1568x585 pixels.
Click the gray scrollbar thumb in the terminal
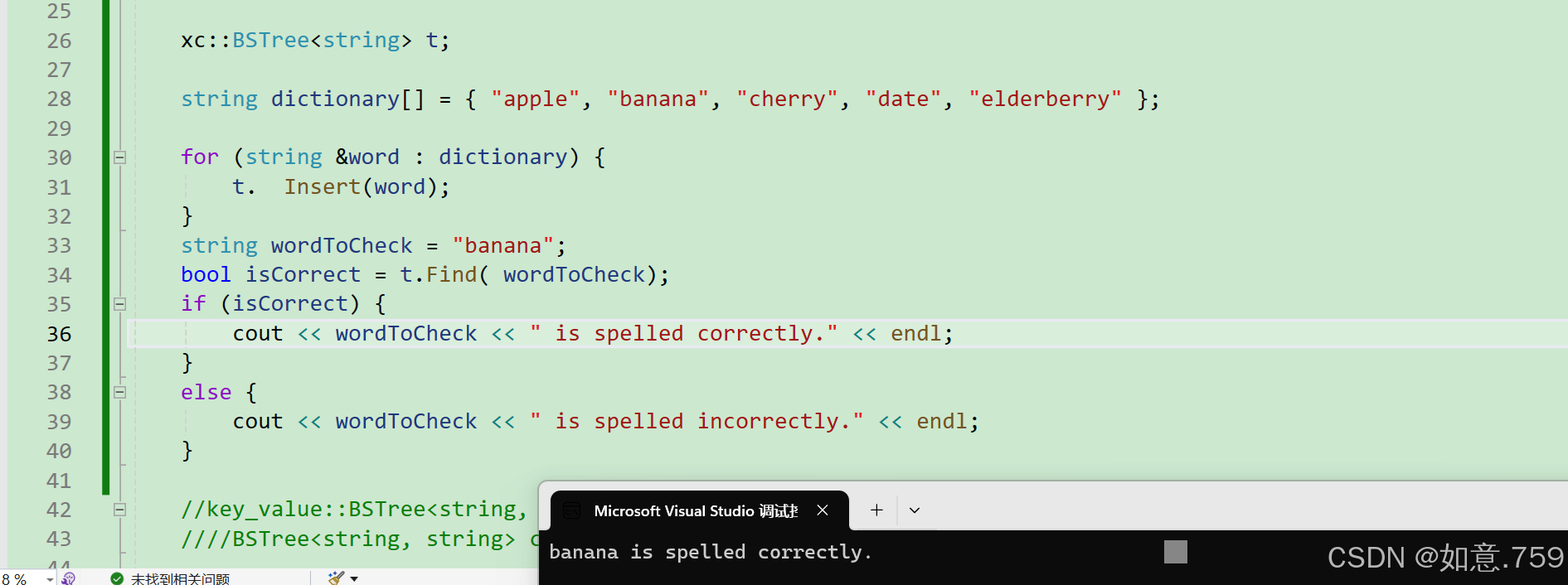[x=1175, y=552]
